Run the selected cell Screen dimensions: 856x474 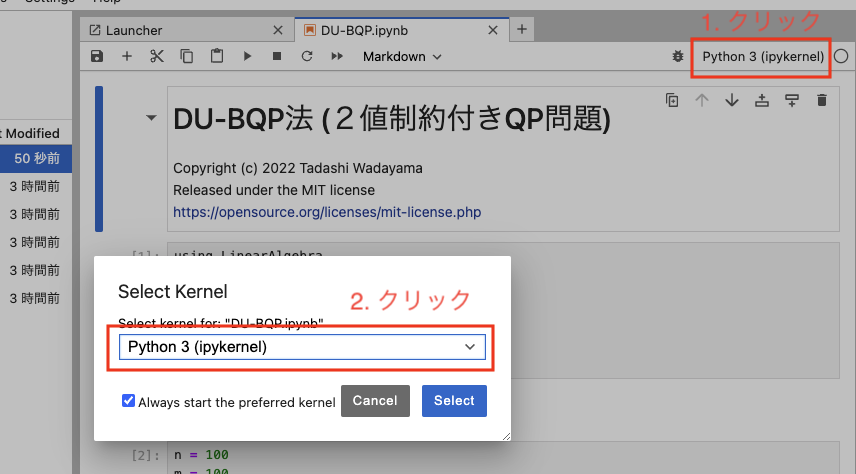tap(247, 56)
